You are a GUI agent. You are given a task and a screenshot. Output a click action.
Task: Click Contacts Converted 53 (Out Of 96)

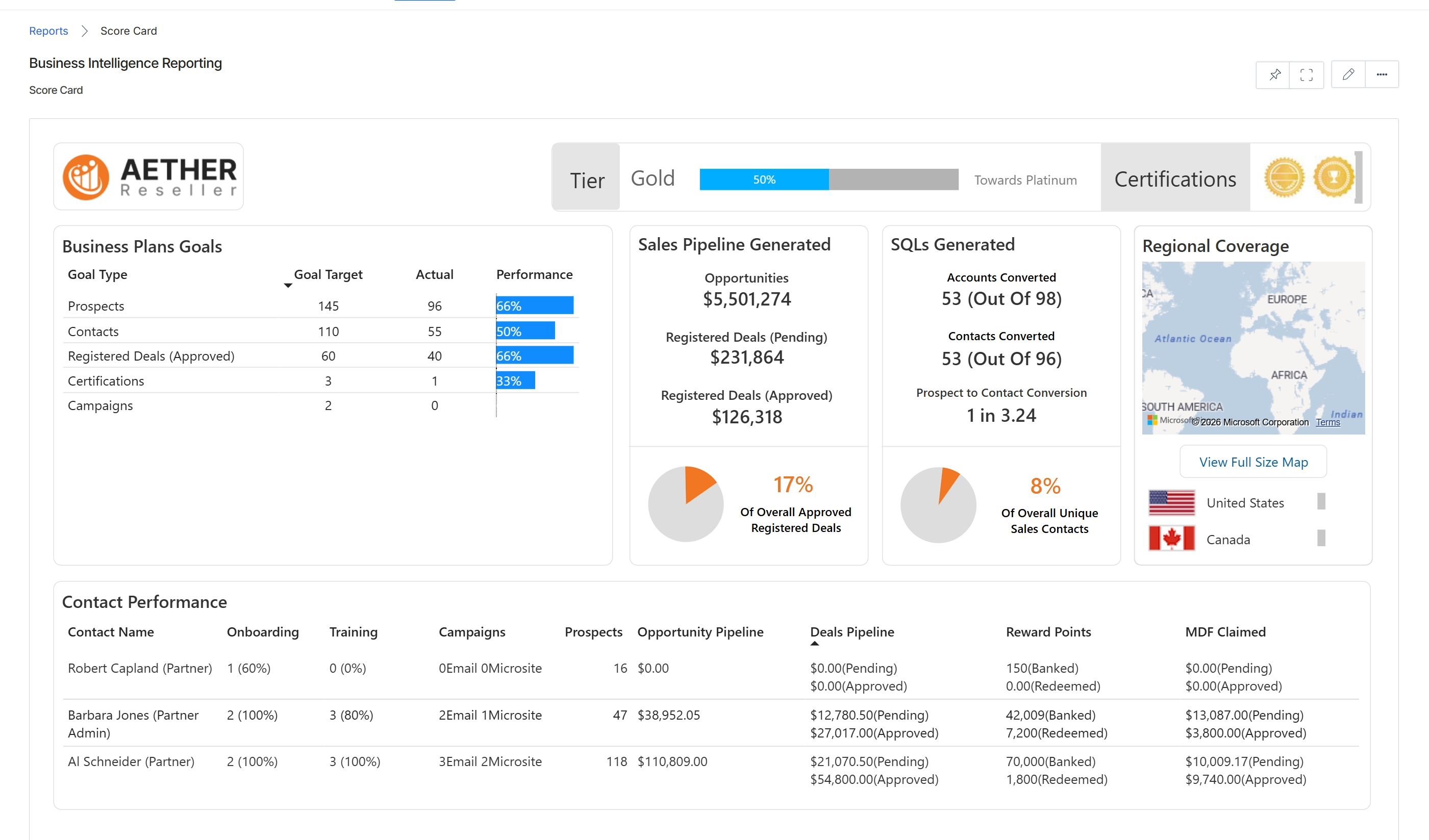tap(1001, 359)
